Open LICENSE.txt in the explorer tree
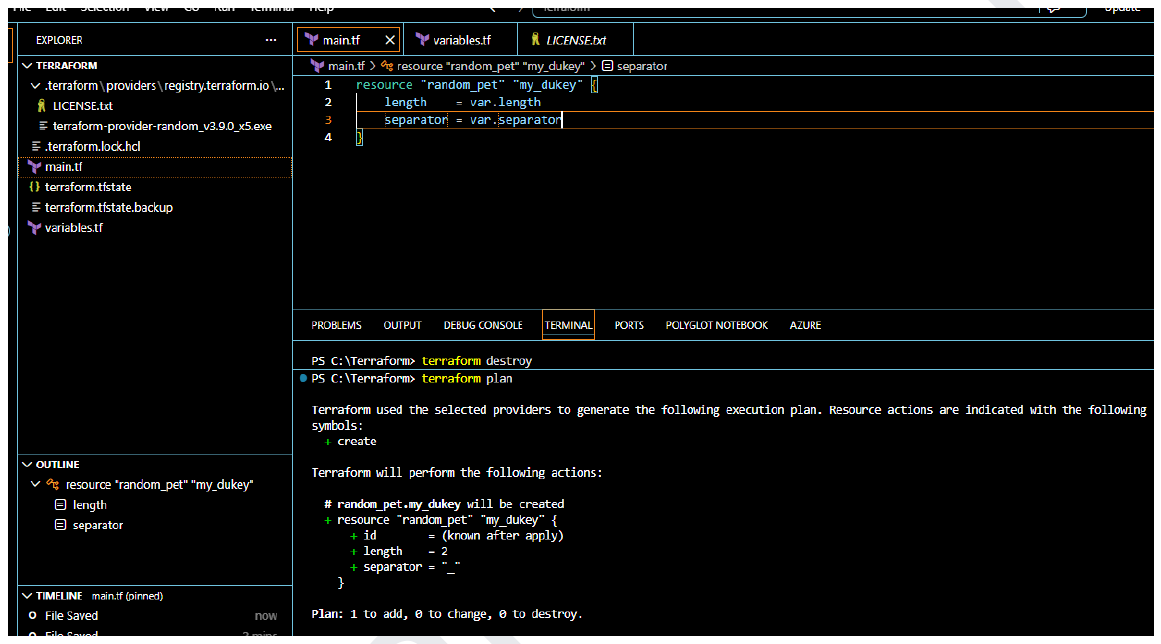The width and height of the screenshot is (1161, 644). pos(82,106)
